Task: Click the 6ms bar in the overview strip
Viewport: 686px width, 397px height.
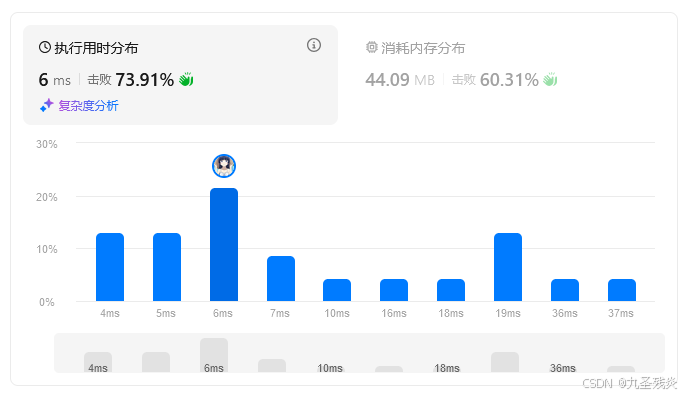Action: click(x=214, y=355)
